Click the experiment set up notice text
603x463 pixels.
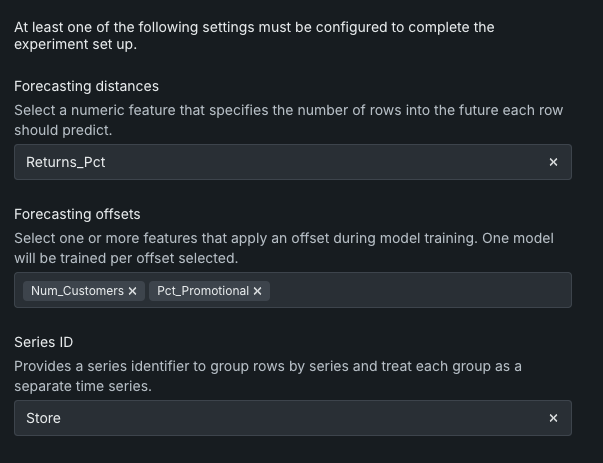coord(254,35)
